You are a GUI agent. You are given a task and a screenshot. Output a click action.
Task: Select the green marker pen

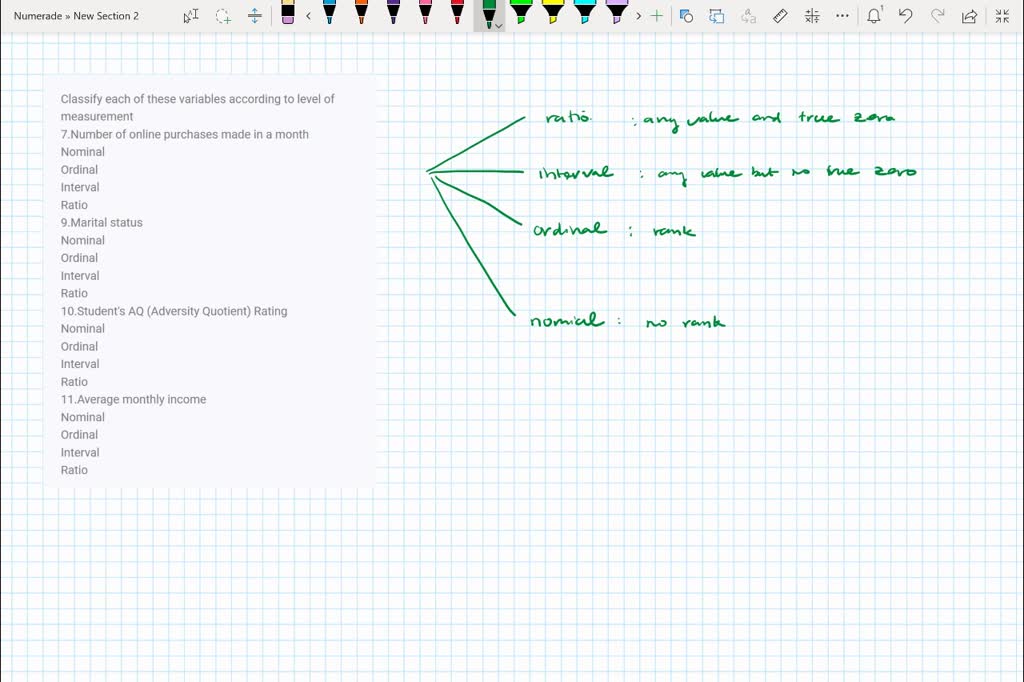[488, 15]
